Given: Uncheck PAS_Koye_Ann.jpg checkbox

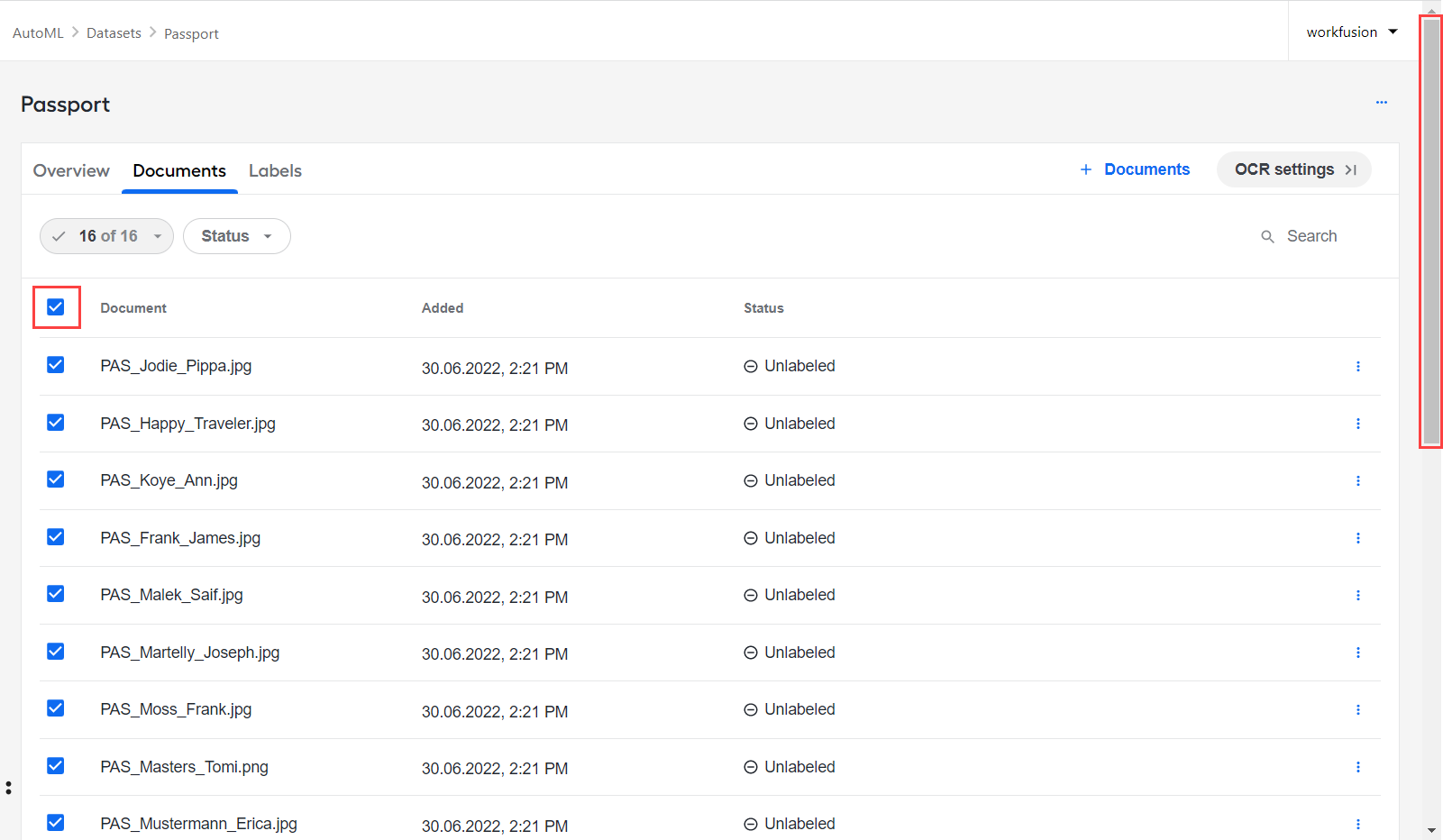Looking at the screenshot, I should pos(56,479).
